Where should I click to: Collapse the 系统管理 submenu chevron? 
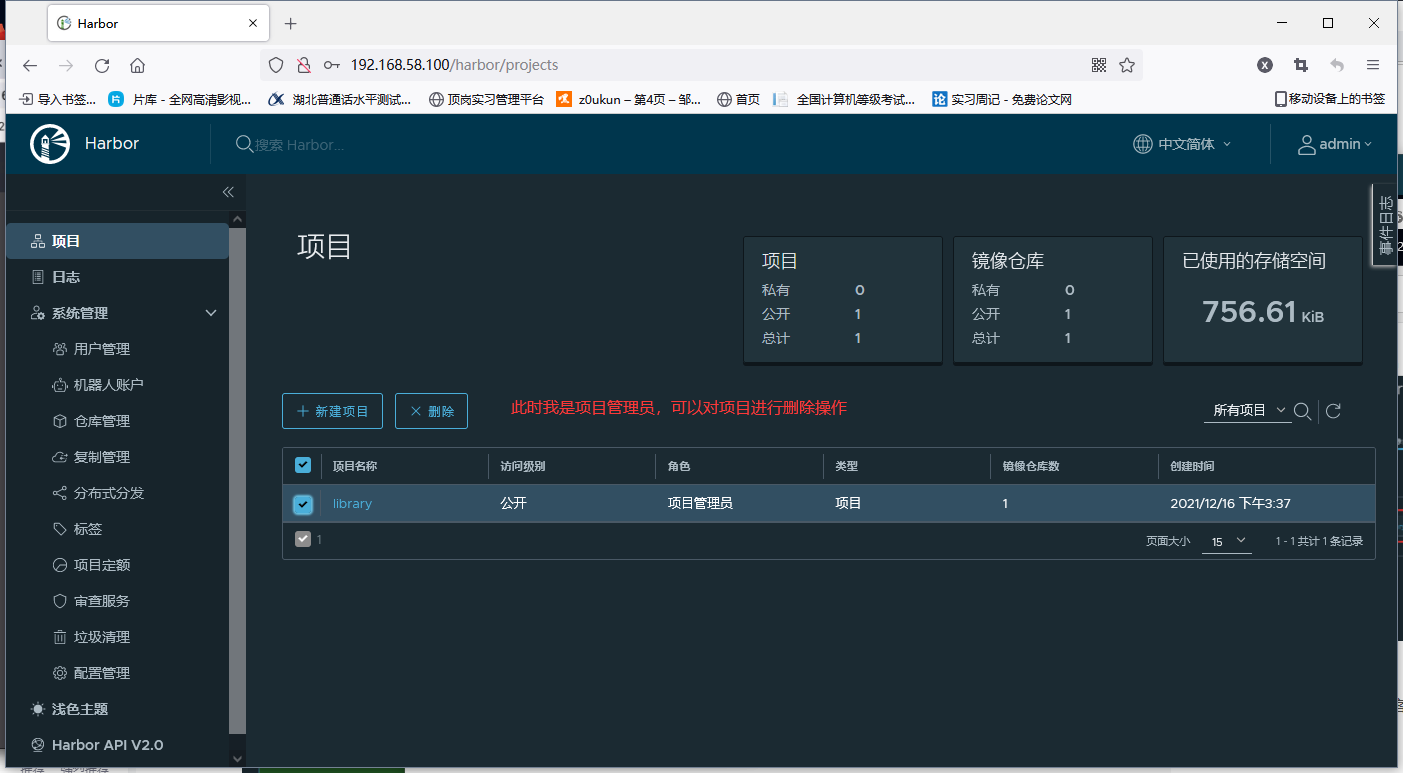(210, 312)
